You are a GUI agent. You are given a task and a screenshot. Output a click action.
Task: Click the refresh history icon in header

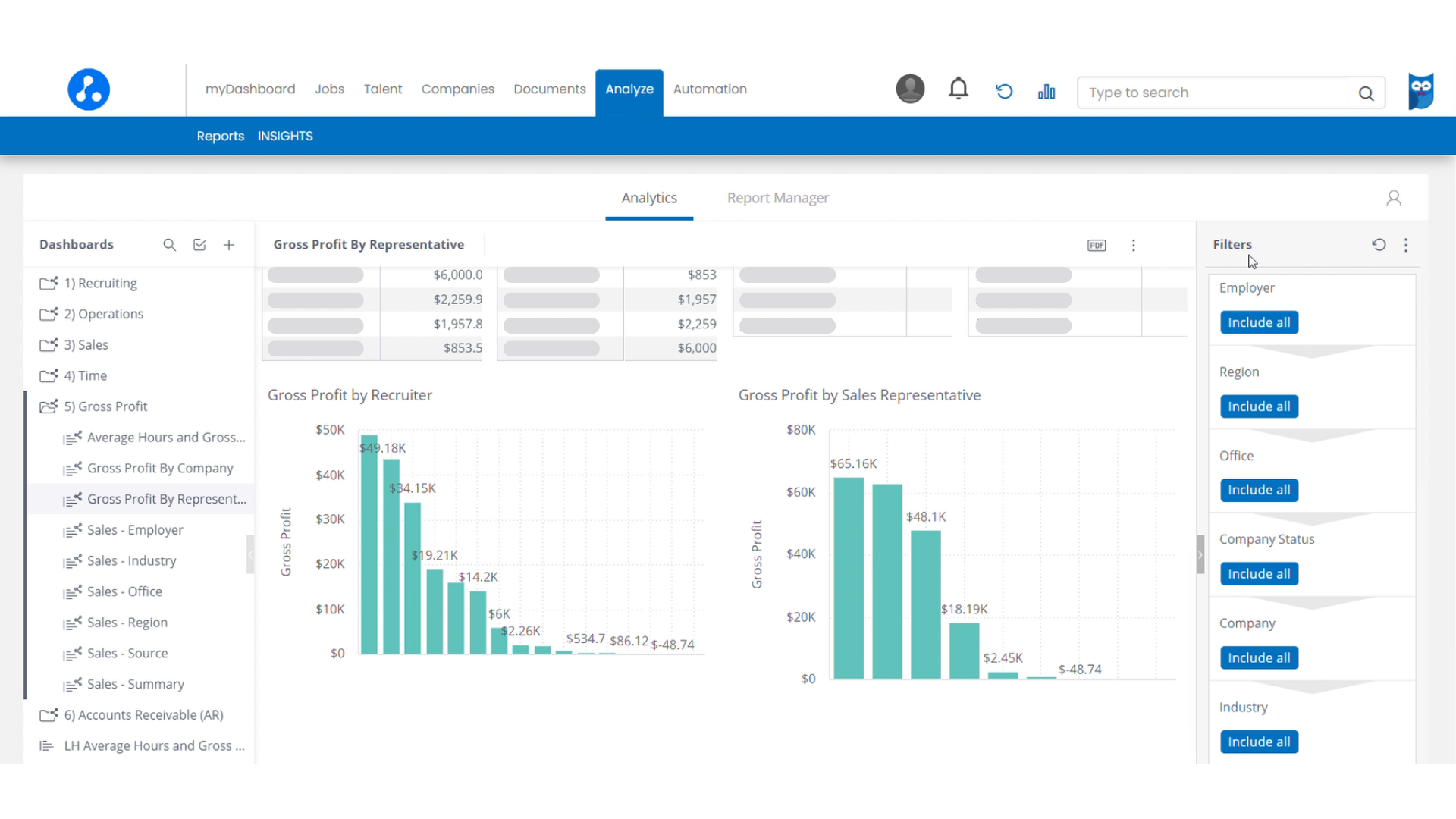(1004, 92)
